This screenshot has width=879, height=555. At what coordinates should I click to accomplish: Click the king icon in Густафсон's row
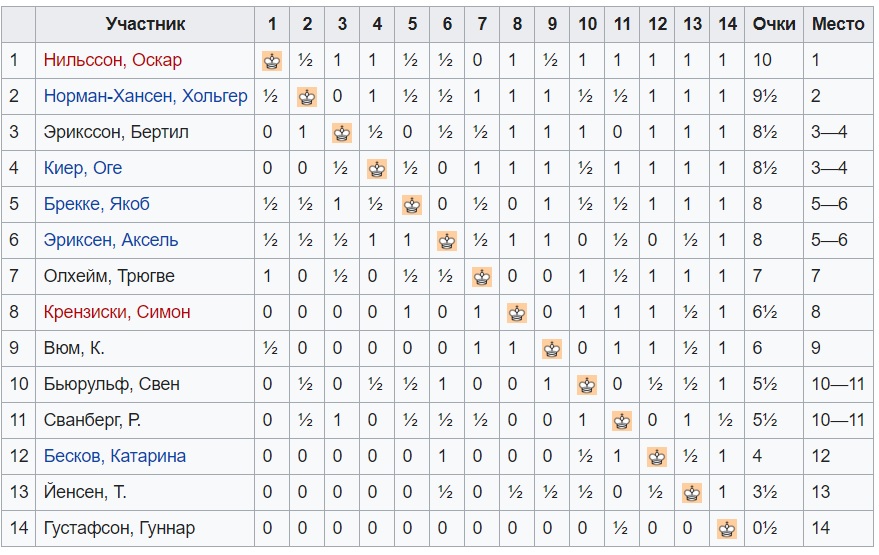[x=727, y=529]
